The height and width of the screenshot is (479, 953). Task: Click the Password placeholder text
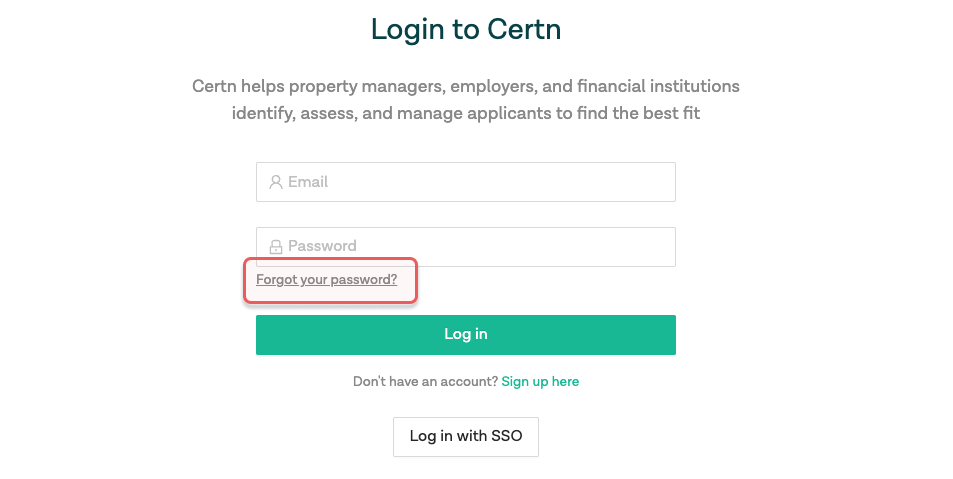click(322, 246)
